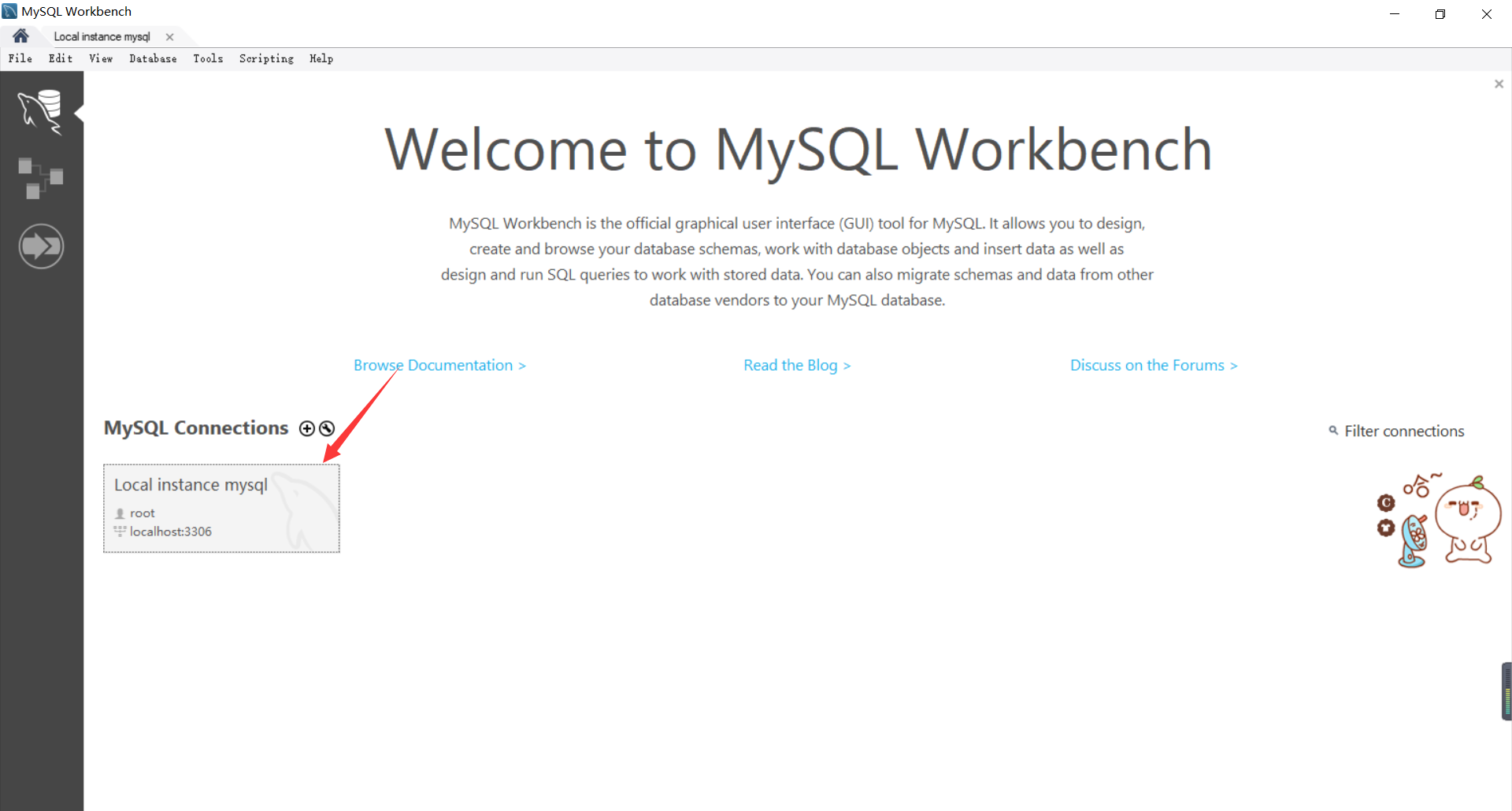Click the filter connections magnifier icon
Image resolution: width=1512 pixels, height=811 pixels.
point(1333,431)
